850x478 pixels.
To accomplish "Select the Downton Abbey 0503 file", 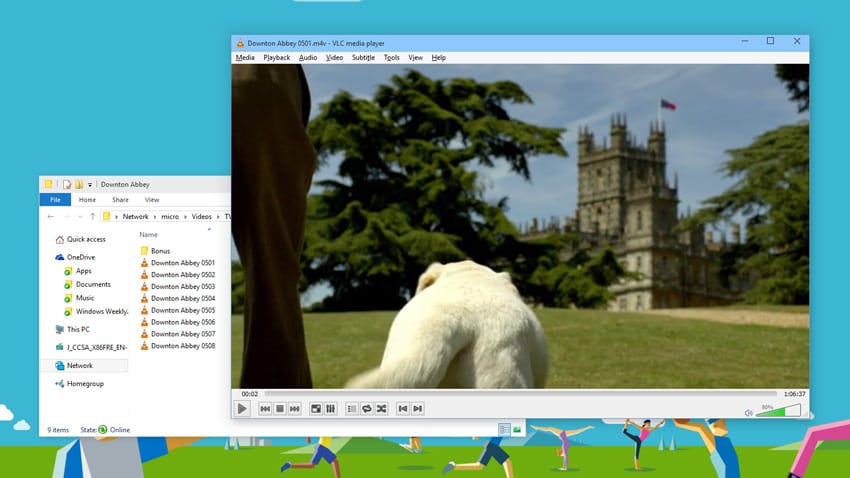I will (182, 287).
